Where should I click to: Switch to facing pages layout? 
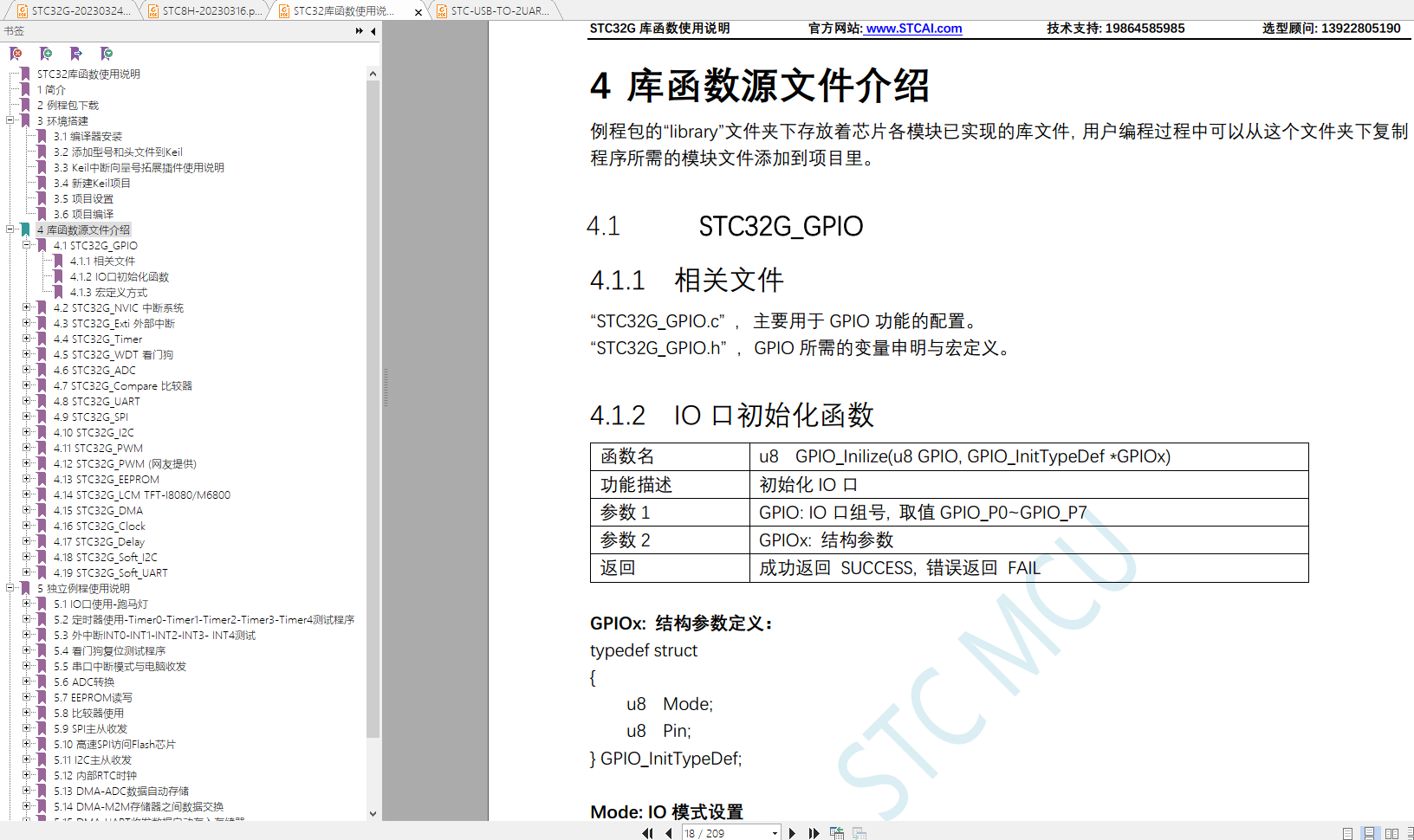click(1392, 833)
